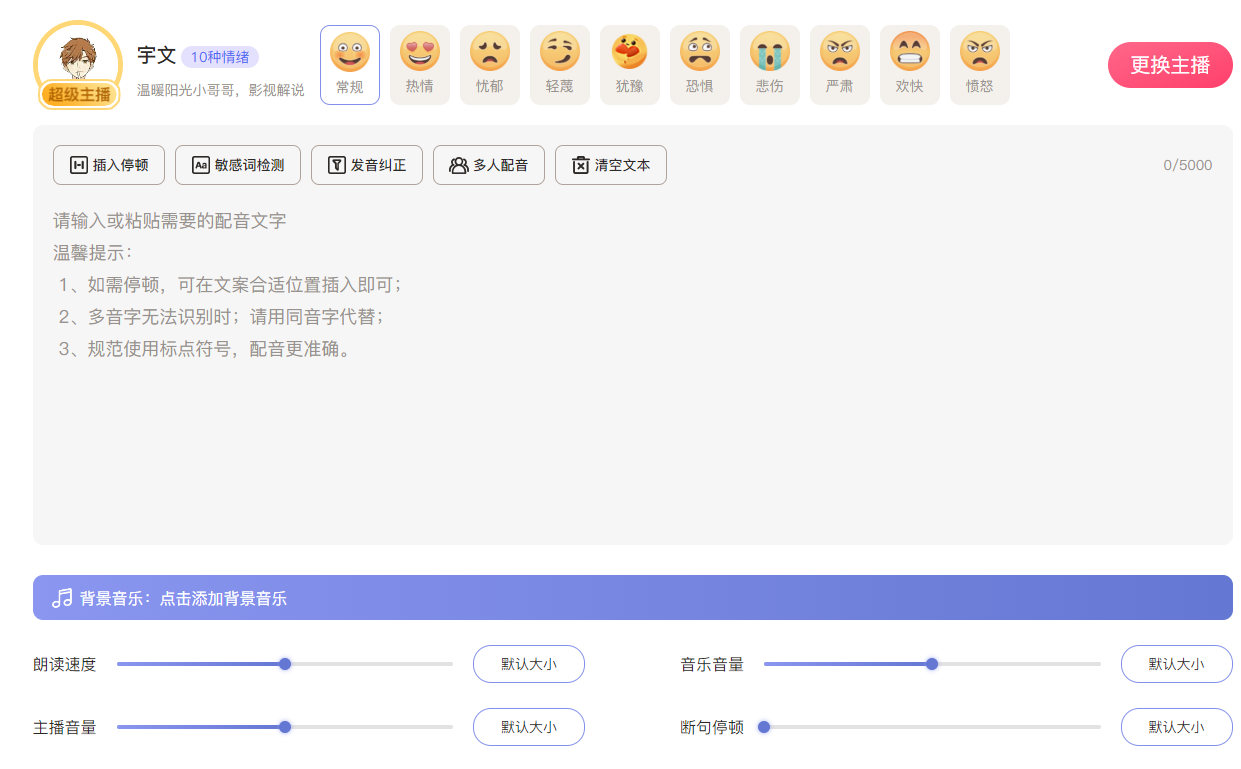1241x769 pixels.
Task: Pick the 轻蔑 smirk emotion icon
Action: click(560, 64)
